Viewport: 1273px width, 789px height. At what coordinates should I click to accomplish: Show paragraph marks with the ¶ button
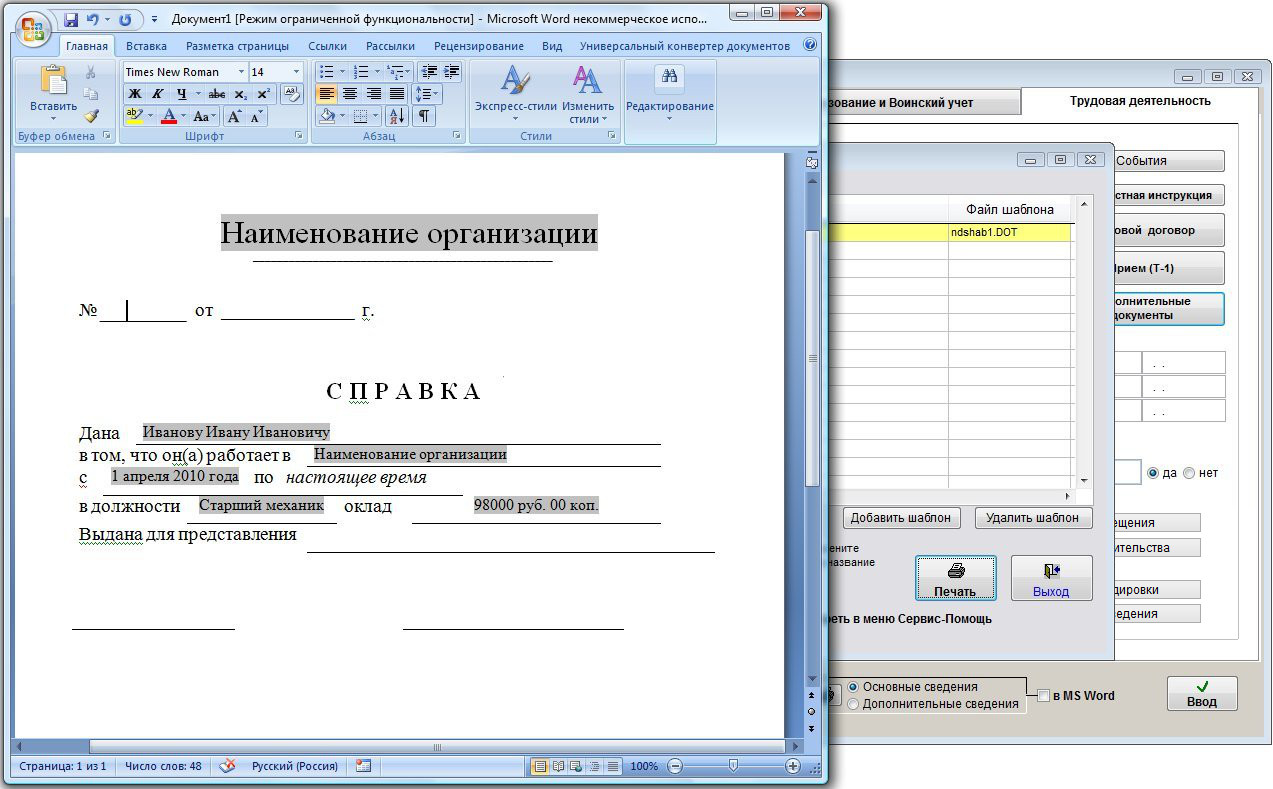424,116
